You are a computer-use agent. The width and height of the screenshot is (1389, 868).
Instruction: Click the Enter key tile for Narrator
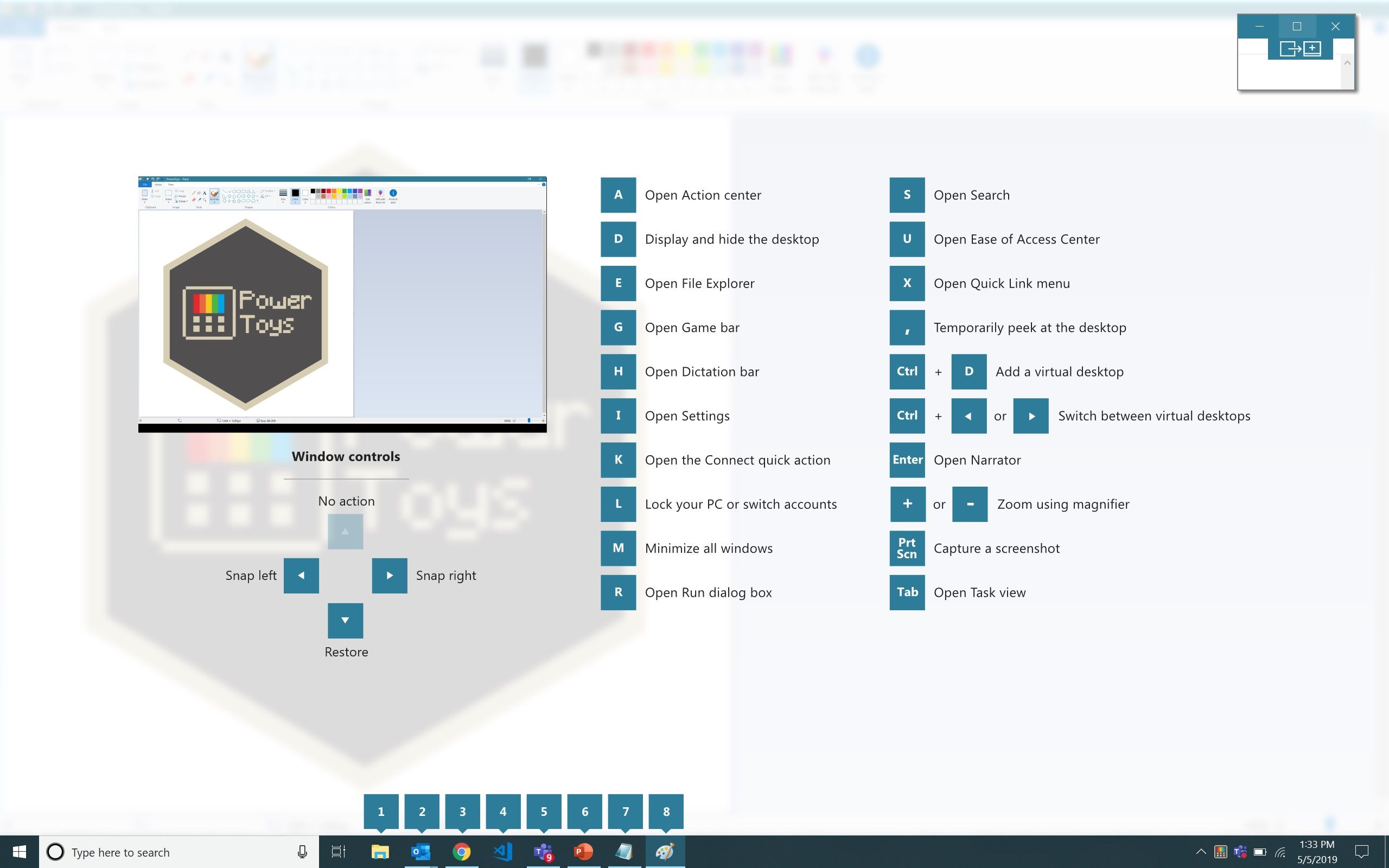point(907,460)
